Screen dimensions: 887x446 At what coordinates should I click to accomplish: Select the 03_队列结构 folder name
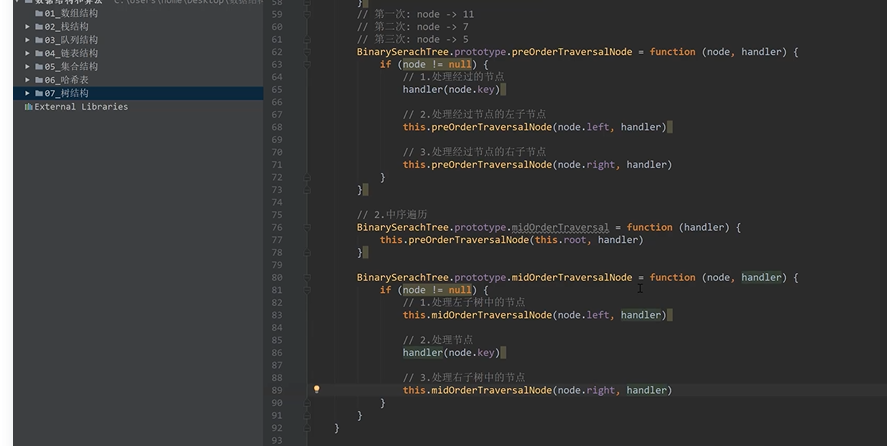coord(71,40)
